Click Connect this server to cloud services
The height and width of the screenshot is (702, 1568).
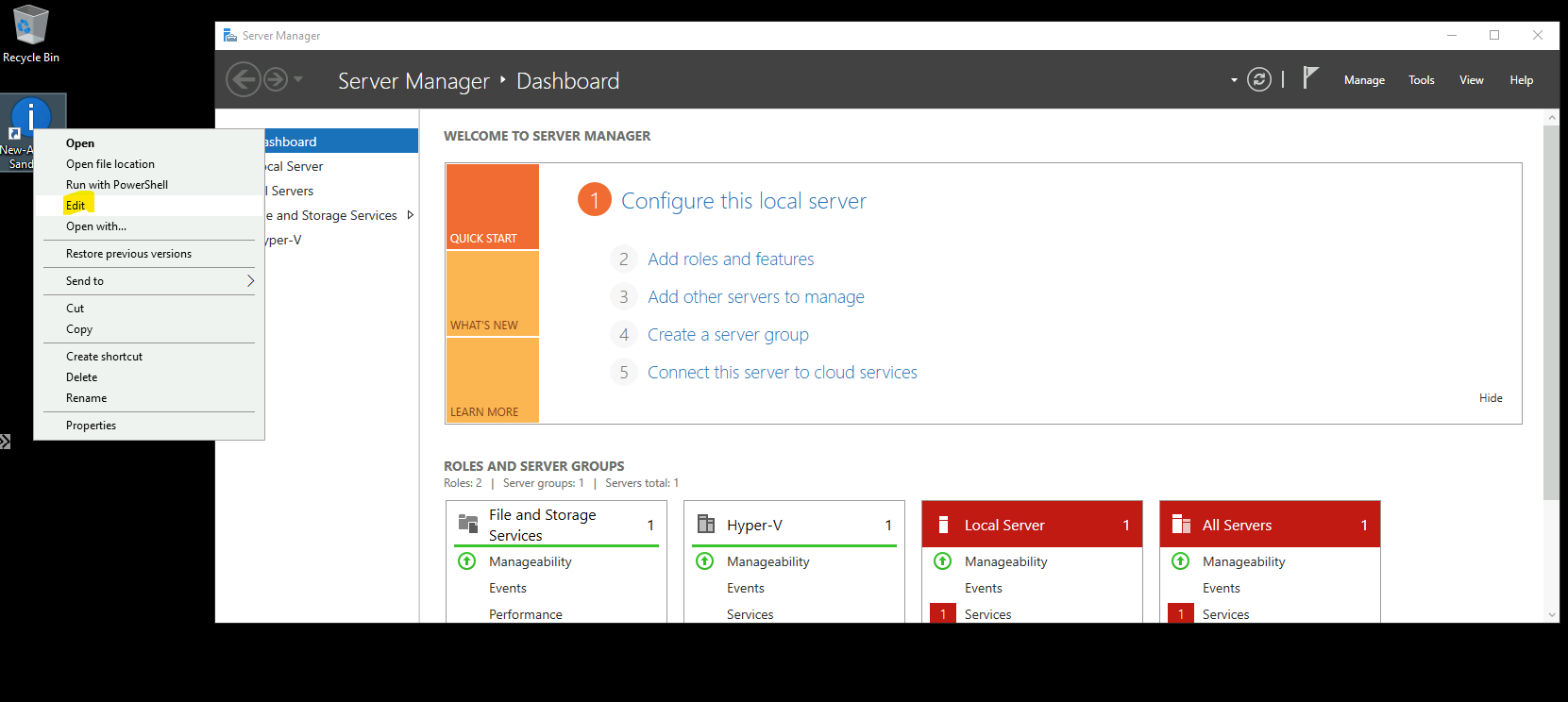[783, 373]
